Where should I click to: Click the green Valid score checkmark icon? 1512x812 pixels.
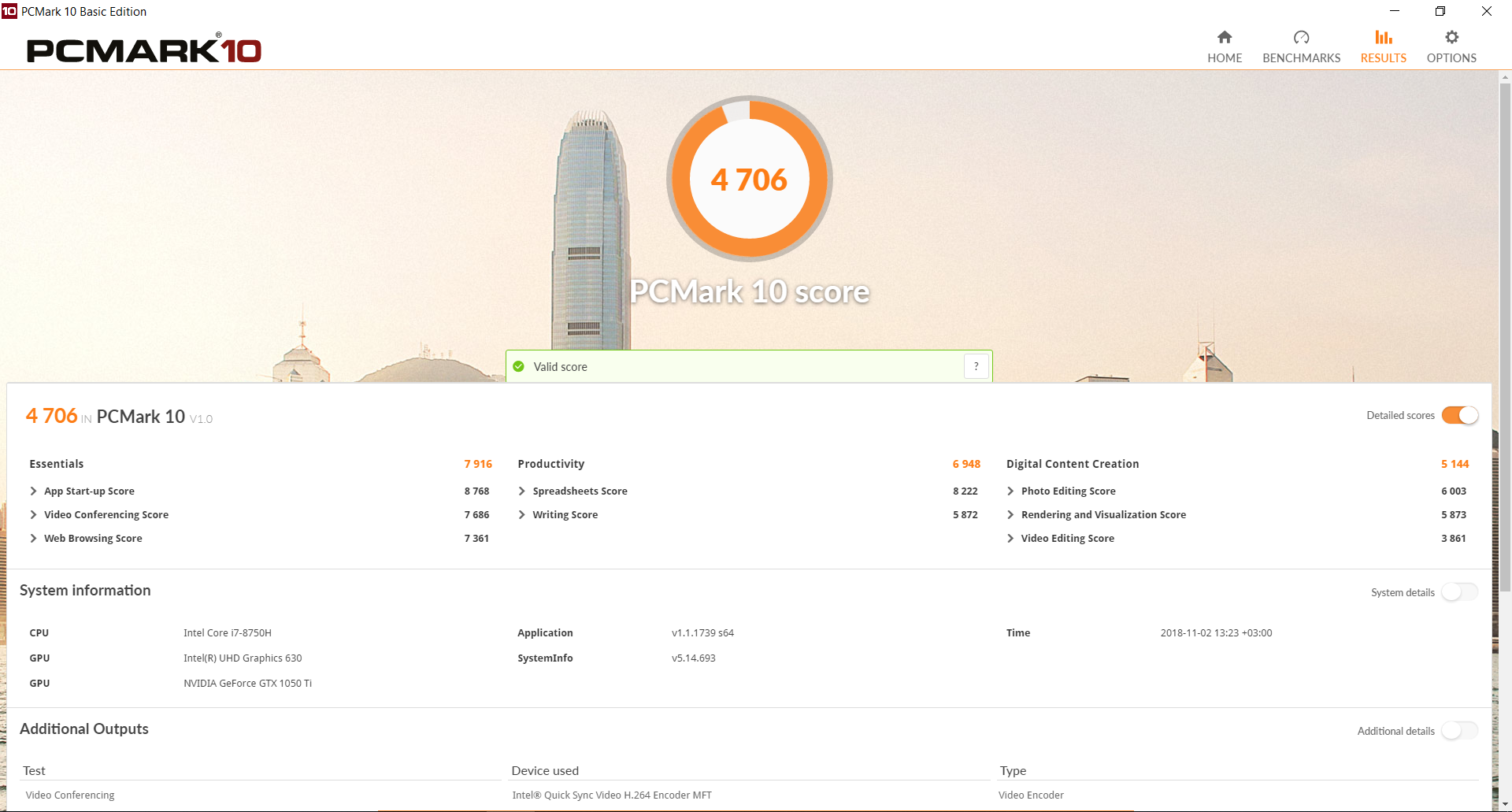518,366
